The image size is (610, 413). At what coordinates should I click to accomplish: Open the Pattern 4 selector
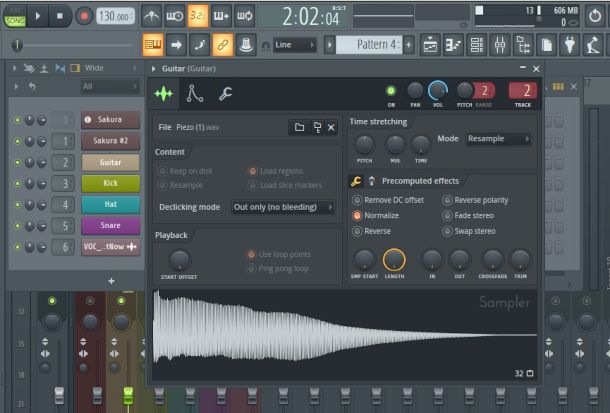coord(369,45)
